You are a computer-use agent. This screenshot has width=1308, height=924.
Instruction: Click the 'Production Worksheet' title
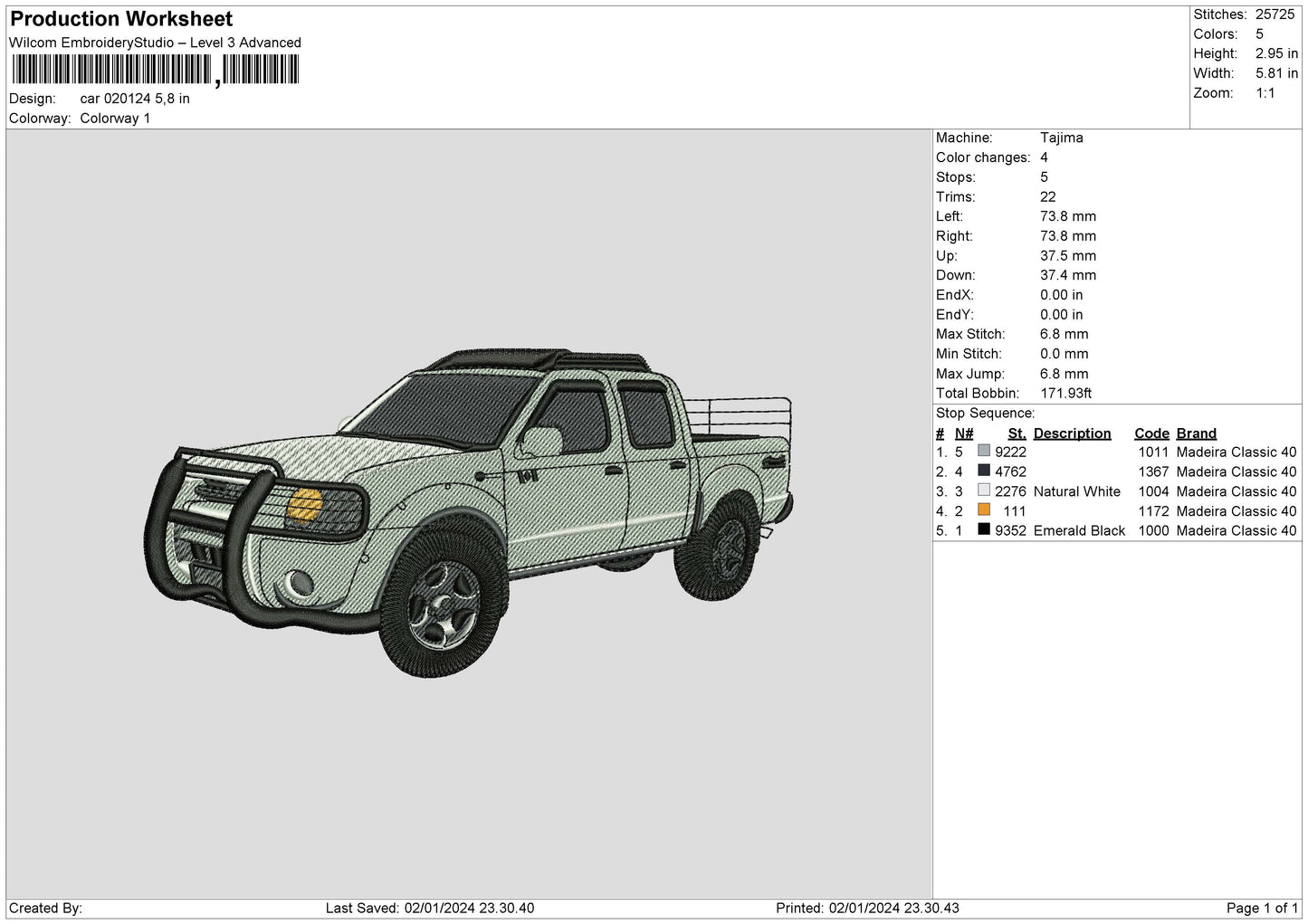121,19
